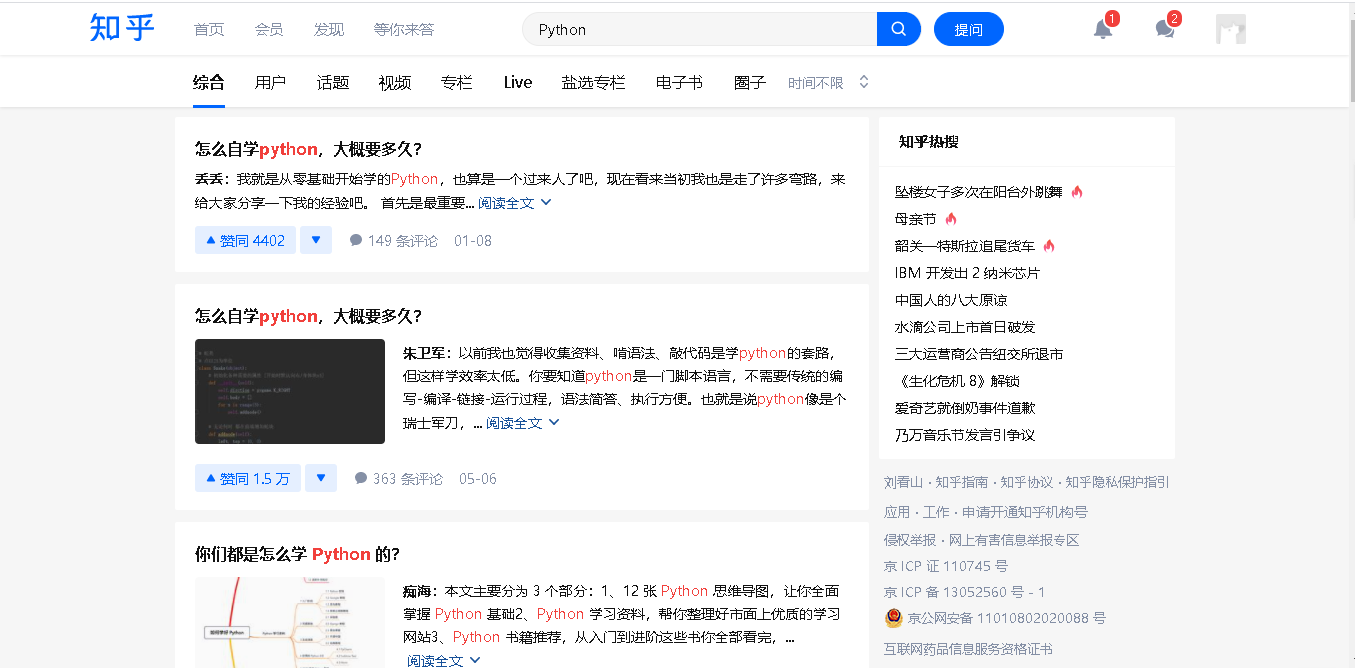Open 等你来答 in the top navigation

(404, 29)
